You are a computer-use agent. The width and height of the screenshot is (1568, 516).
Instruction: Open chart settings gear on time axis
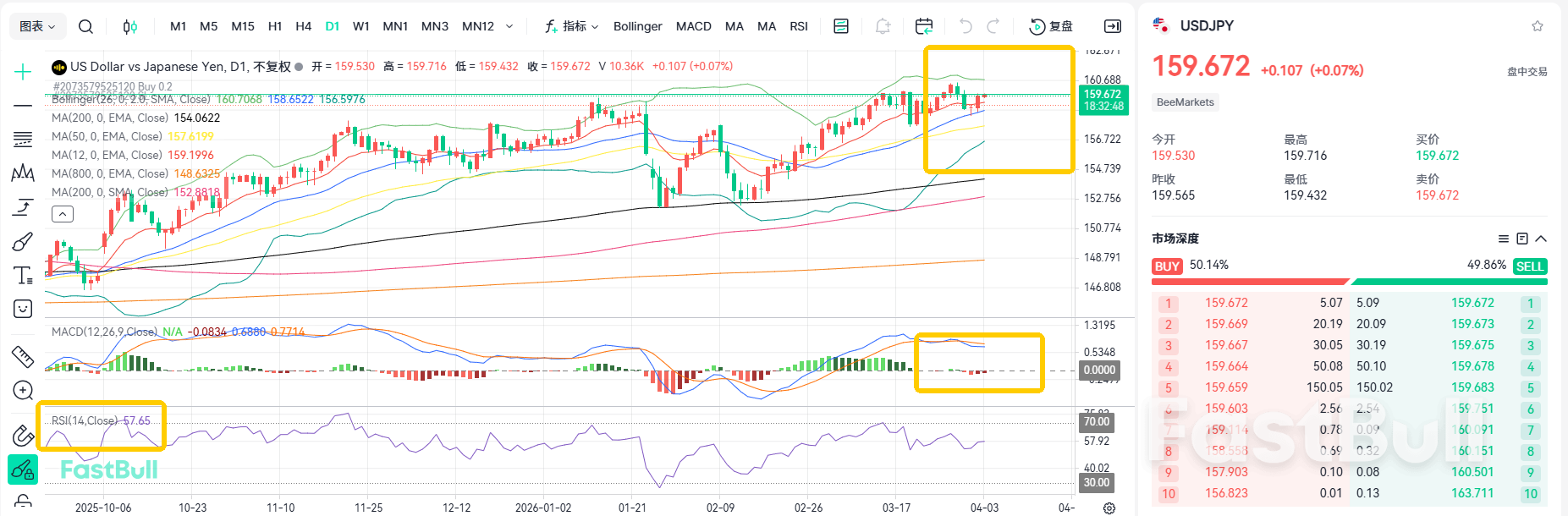point(1109,508)
